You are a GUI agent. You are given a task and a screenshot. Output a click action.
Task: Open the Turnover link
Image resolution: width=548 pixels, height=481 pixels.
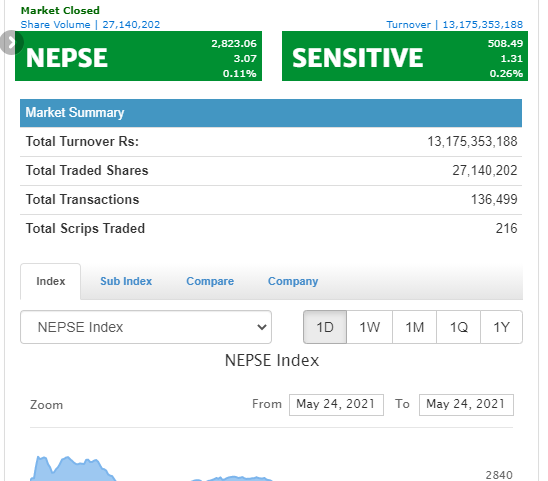point(454,24)
